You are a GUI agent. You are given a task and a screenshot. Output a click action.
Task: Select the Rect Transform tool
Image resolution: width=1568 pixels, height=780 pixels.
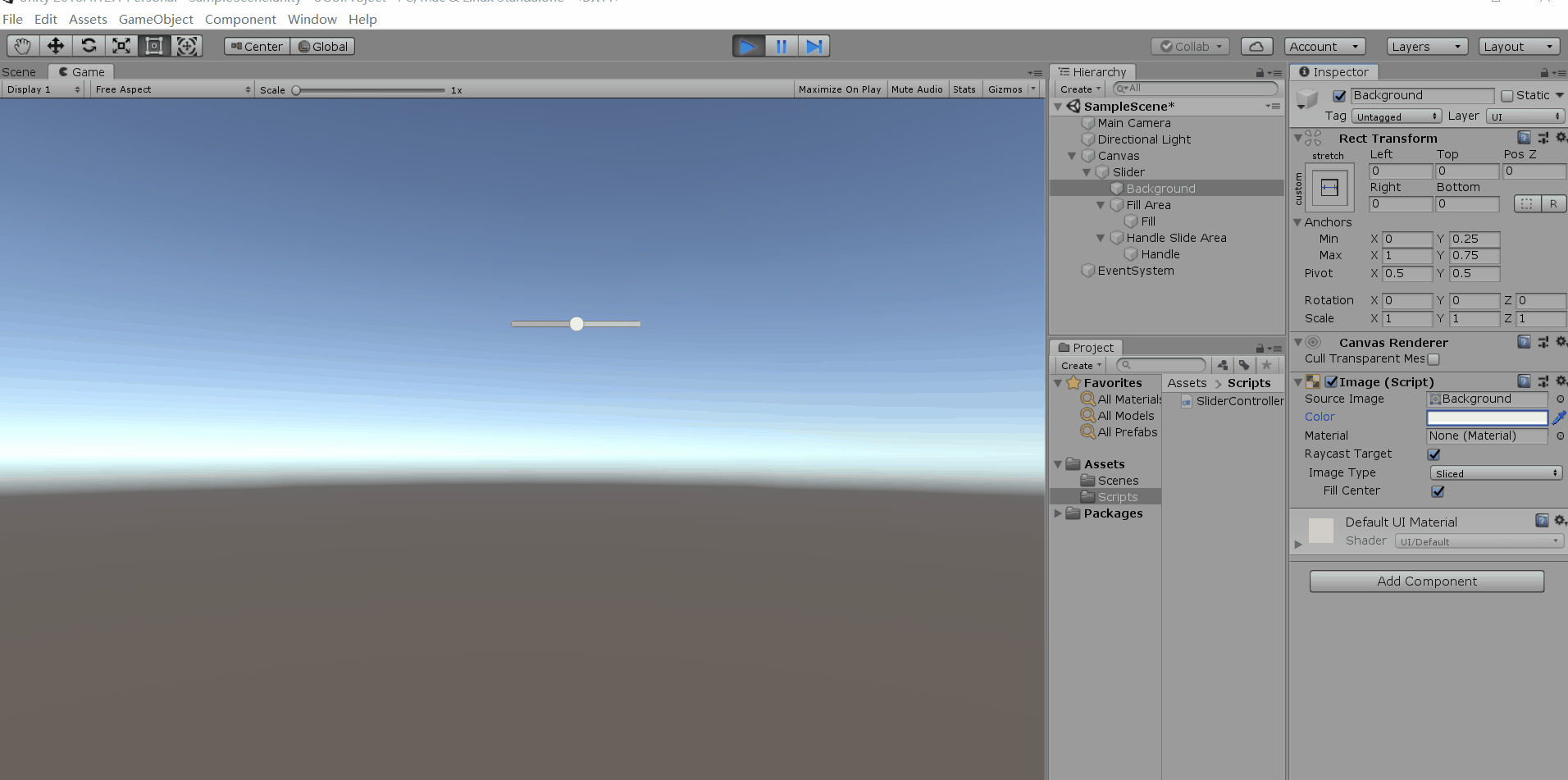[154, 46]
